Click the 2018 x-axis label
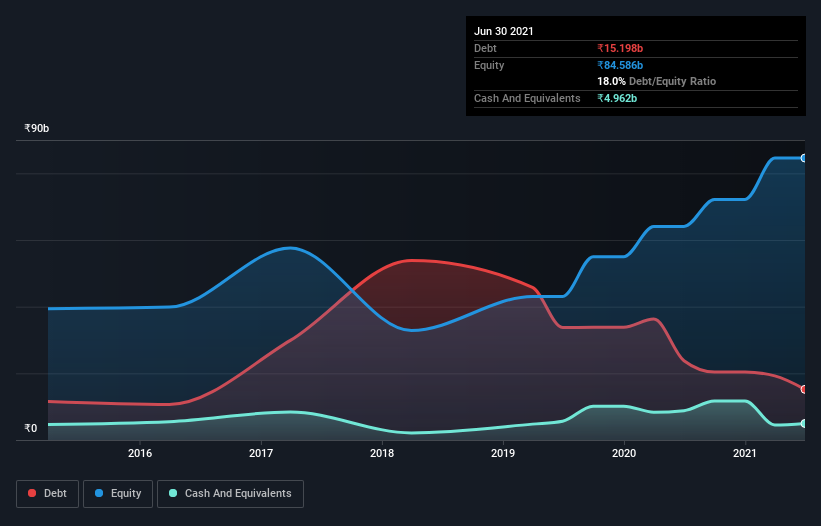Viewport: 821px width, 526px height. point(382,453)
